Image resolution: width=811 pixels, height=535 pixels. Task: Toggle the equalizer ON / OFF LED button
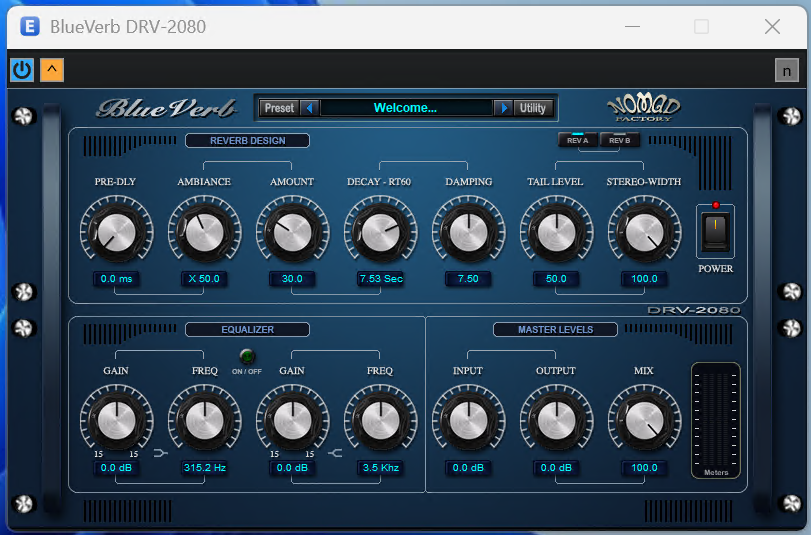pos(247,356)
